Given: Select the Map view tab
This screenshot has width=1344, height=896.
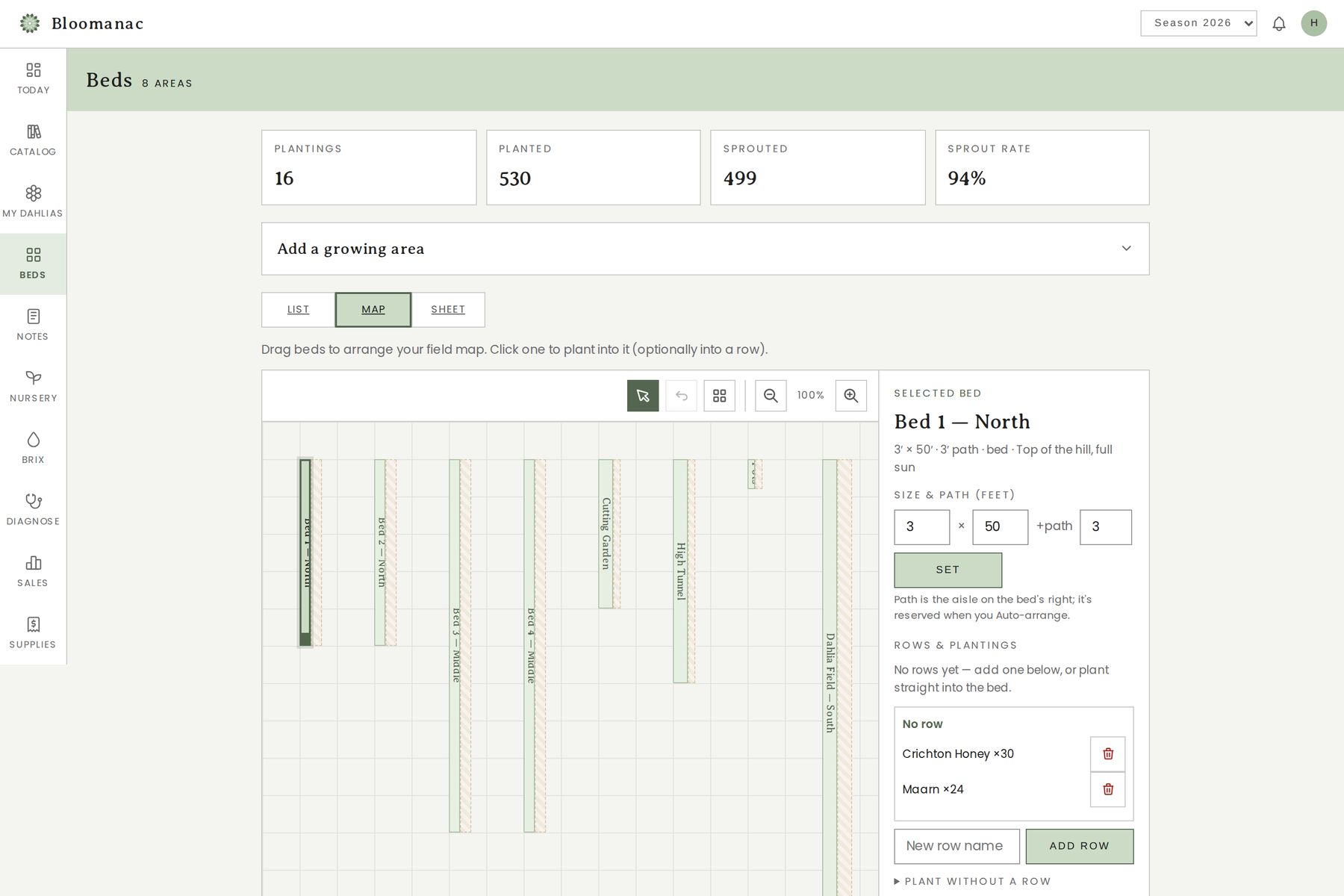Looking at the screenshot, I should click(373, 310).
